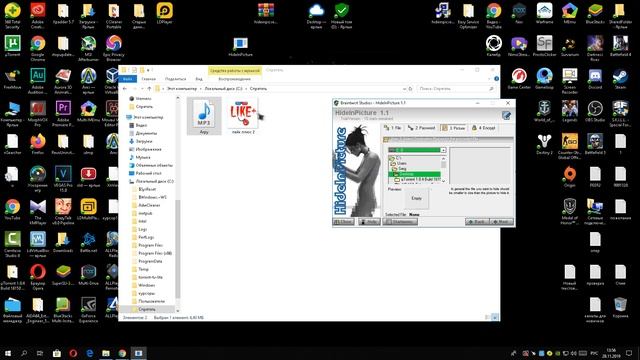Click Explorer search field
The height and width of the screenshot is (360, 640).
pos(455,89)
